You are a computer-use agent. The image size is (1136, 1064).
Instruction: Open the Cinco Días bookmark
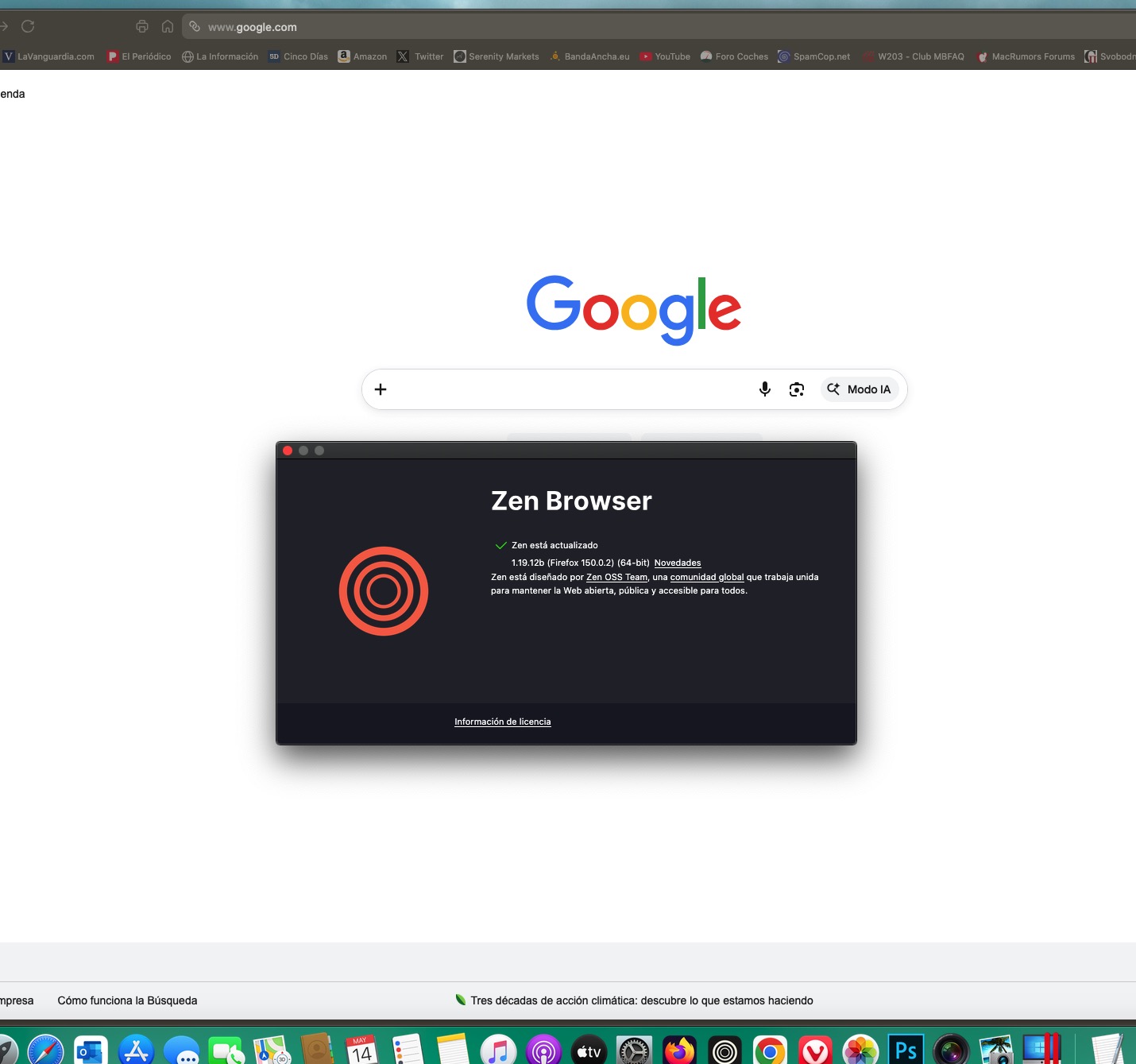point(298,56)
